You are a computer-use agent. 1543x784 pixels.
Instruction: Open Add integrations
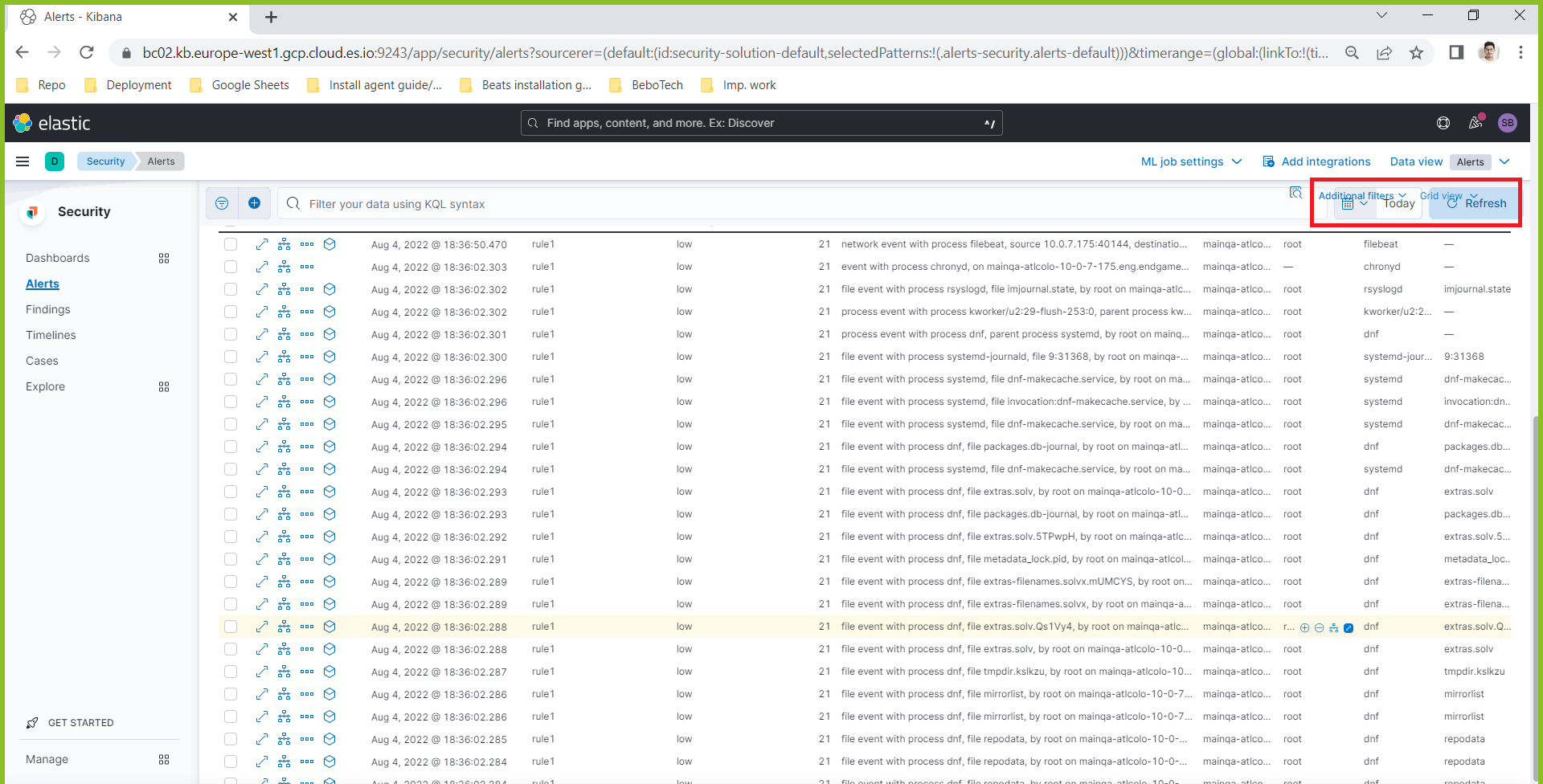(1324, 161)
